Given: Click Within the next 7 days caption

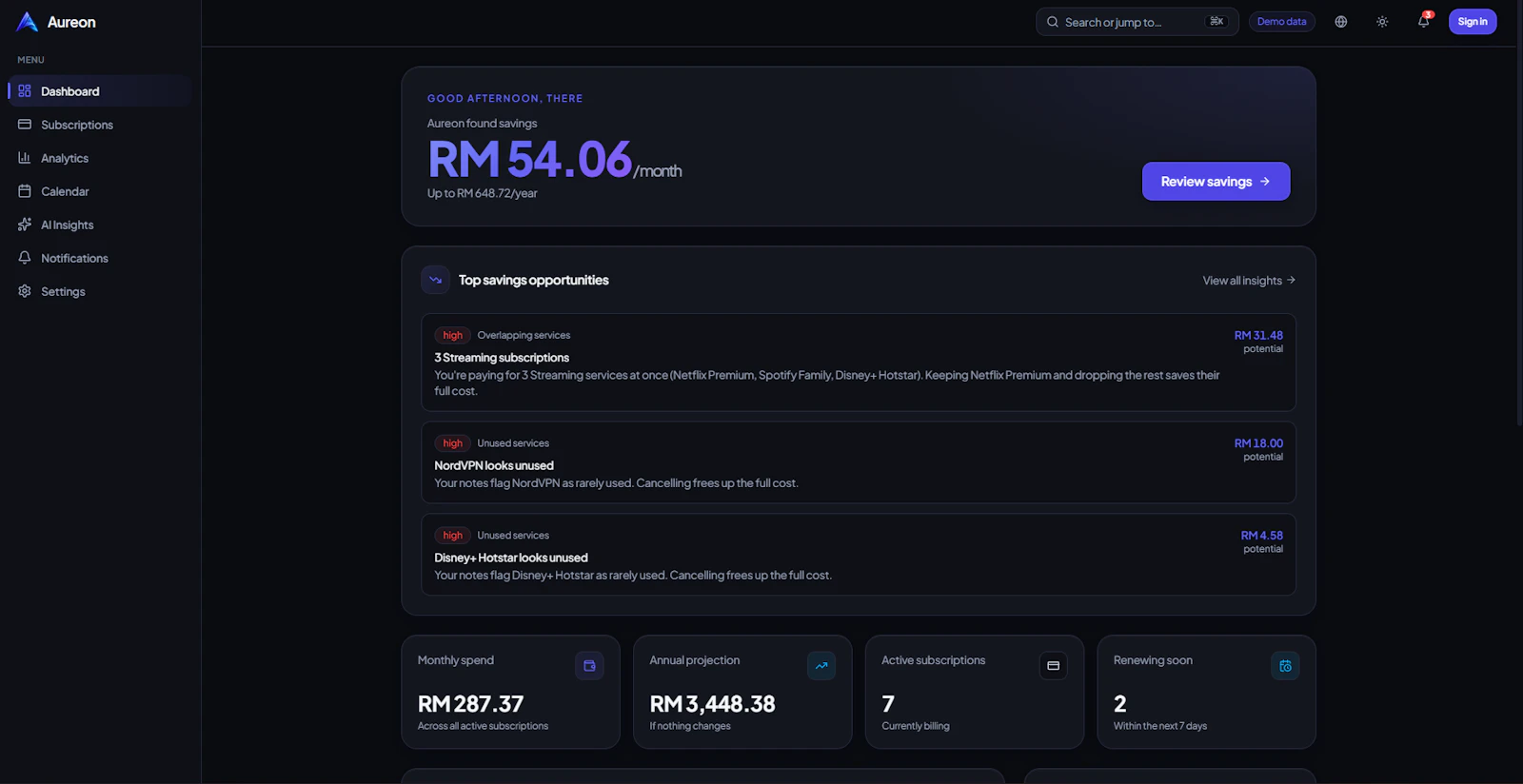Looking at the screenshot, I should [1159, 726].
